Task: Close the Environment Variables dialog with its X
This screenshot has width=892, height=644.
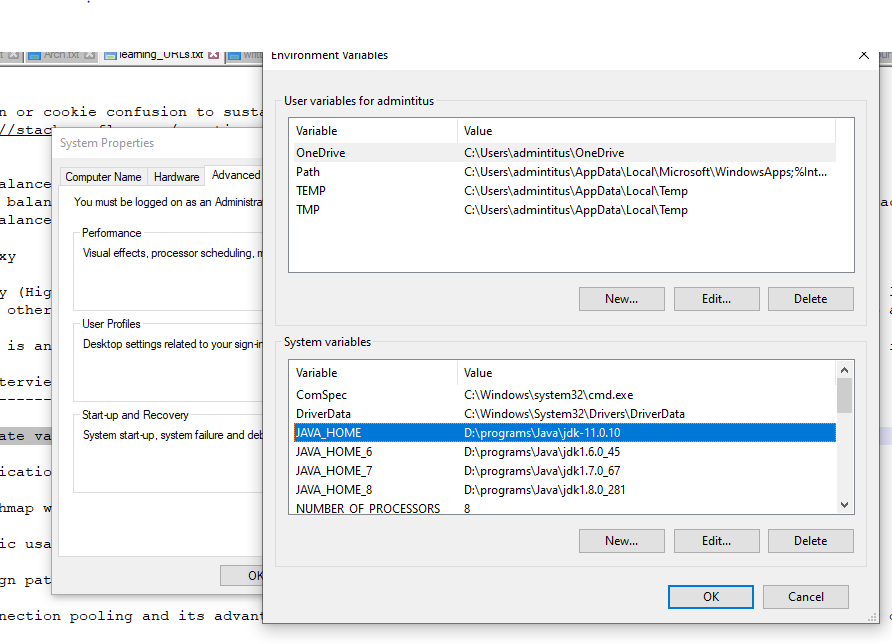Action: [863, 56]
